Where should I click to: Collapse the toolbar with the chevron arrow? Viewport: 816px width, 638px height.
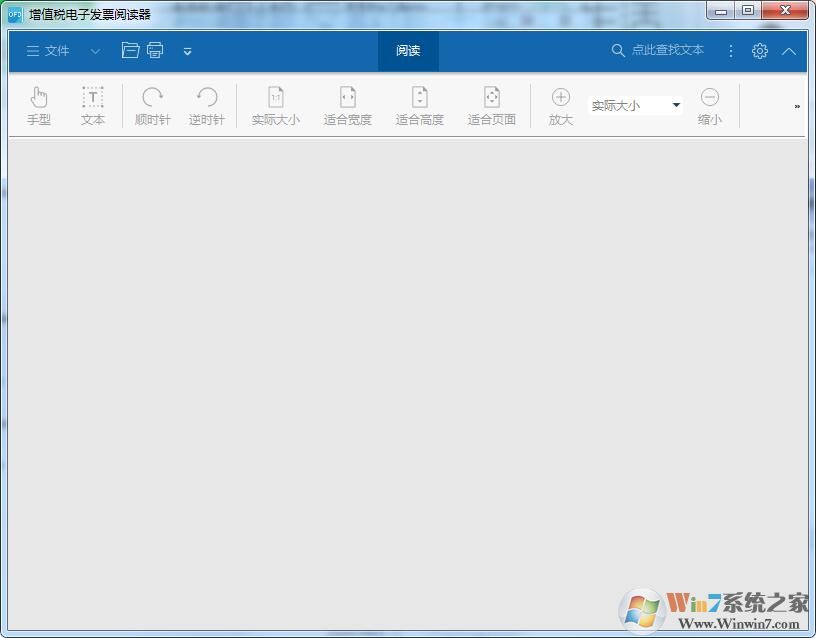point(788,51)
